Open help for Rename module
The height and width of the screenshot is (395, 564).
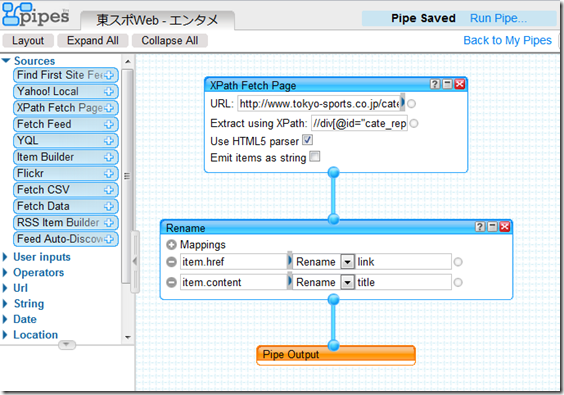(480, 227)
